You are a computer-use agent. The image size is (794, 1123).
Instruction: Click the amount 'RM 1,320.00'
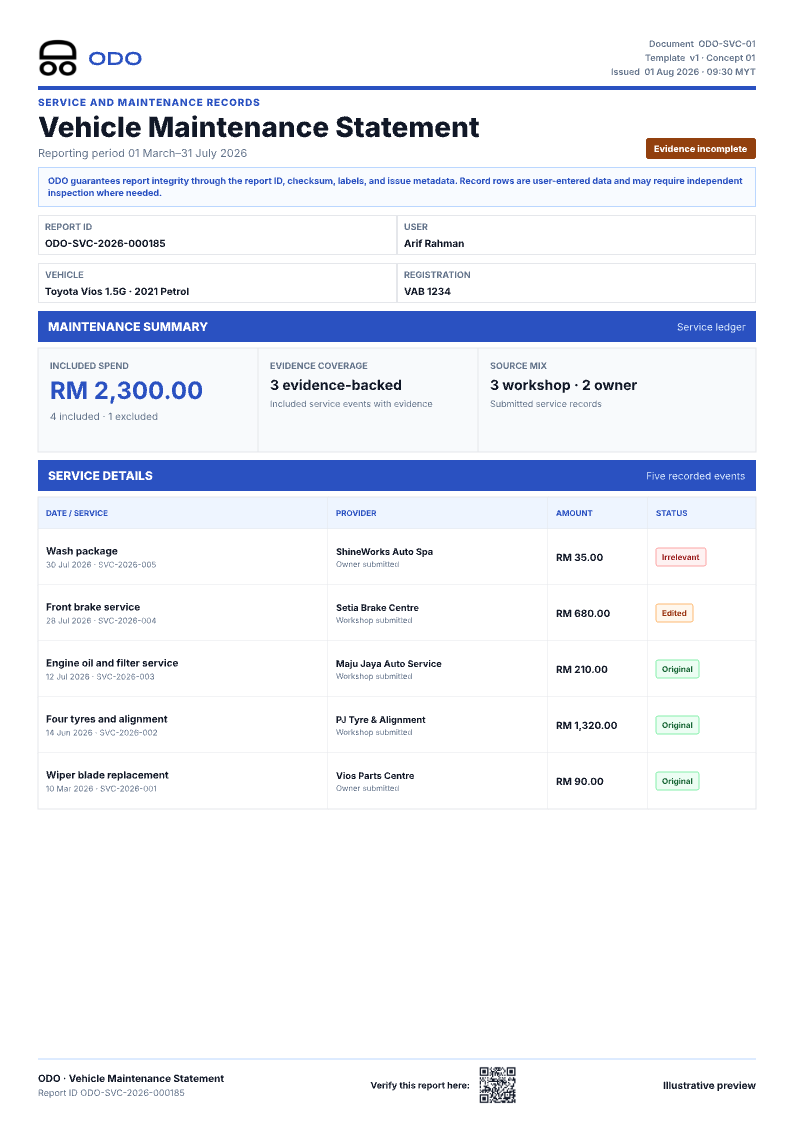[x=586, y=725]
